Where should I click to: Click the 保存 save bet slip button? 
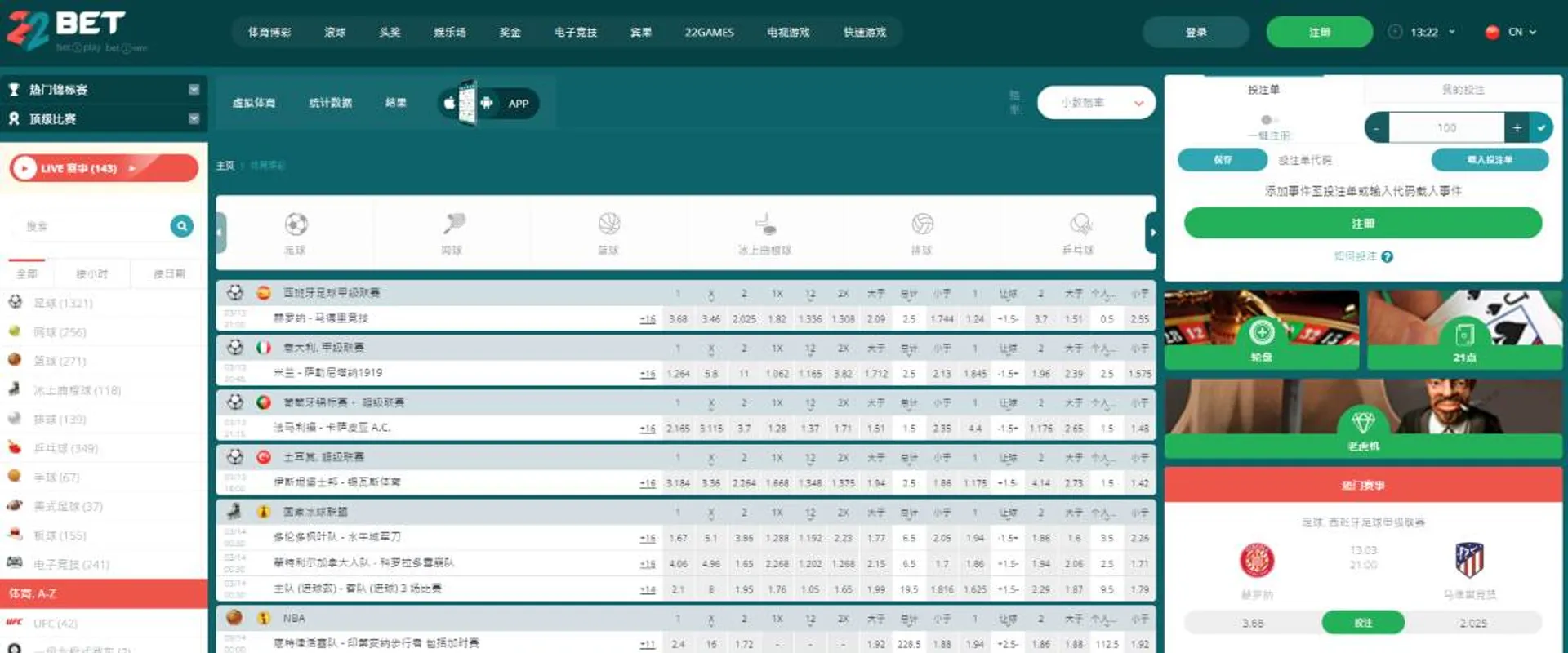1222,160
